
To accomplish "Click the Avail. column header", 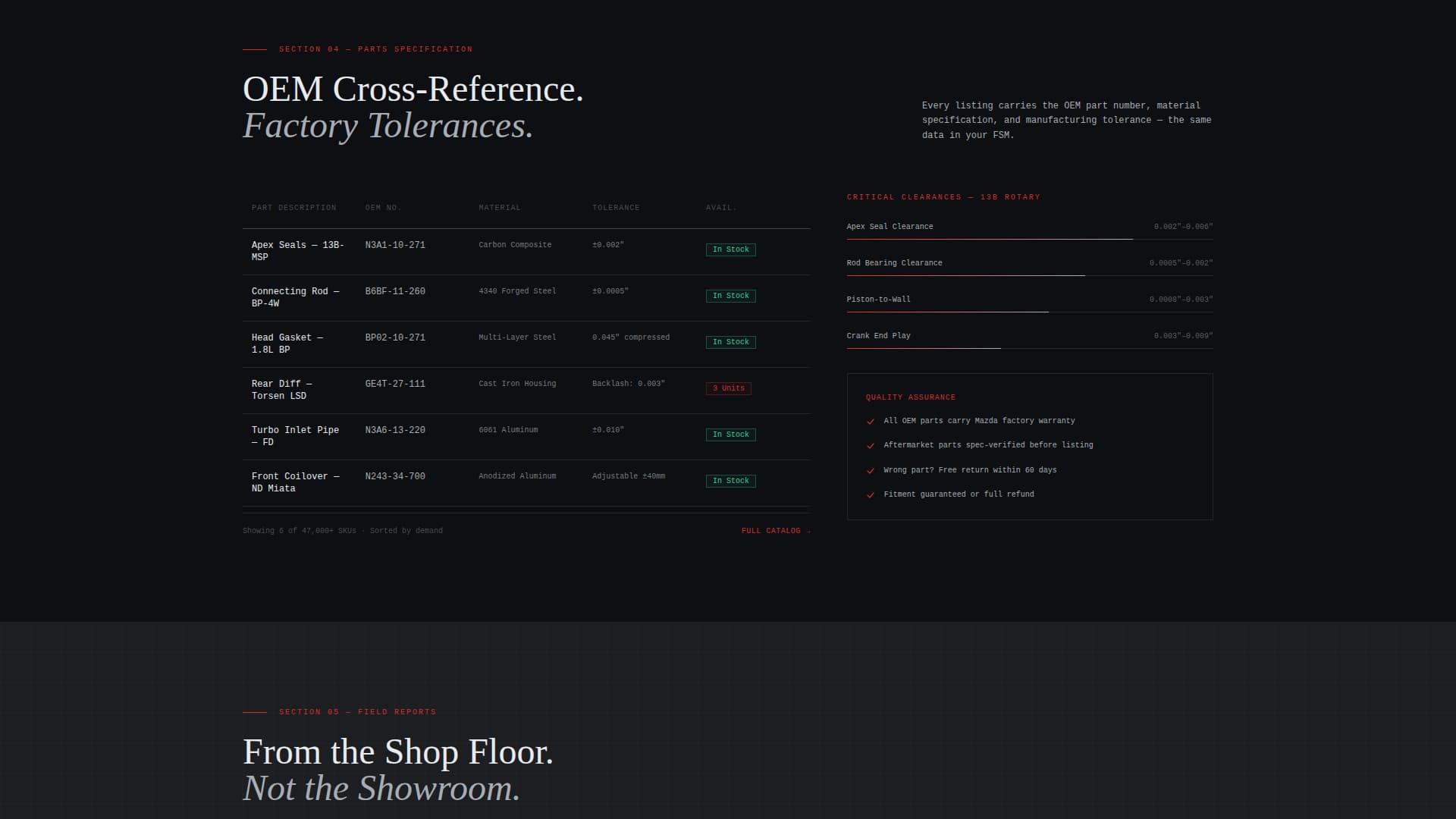I will [x=720, y=208].
